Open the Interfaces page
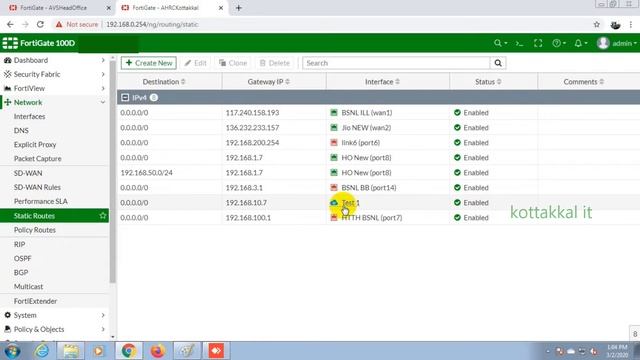Screen dimensions: 640x360 [29, 116]
